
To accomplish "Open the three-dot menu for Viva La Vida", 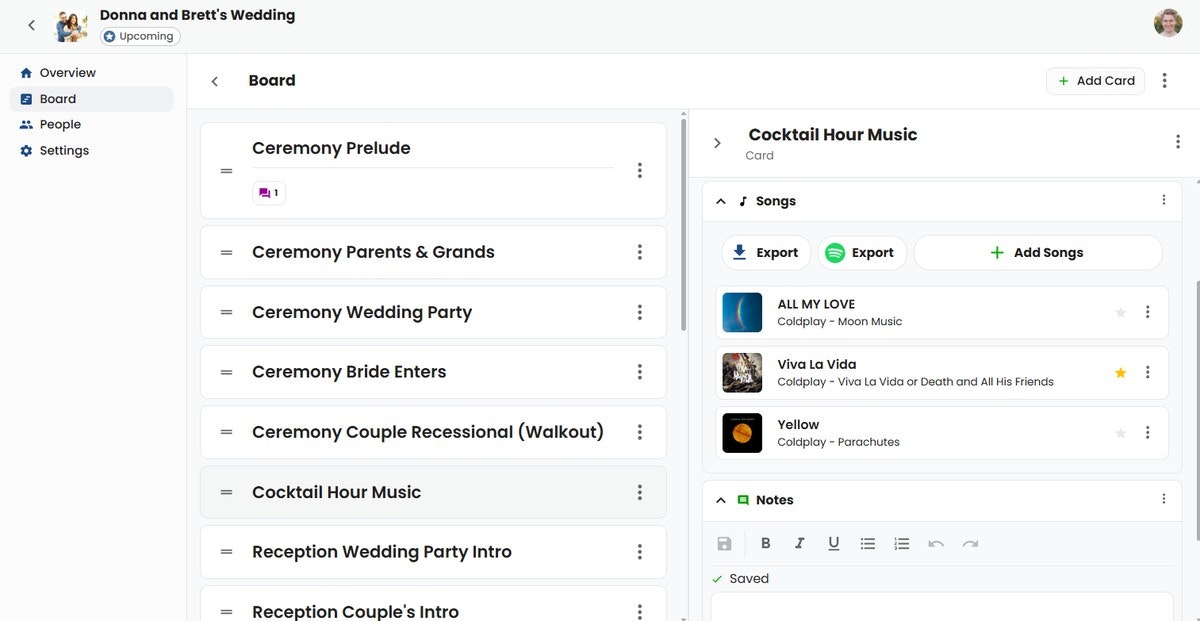I will point(1148,372).
